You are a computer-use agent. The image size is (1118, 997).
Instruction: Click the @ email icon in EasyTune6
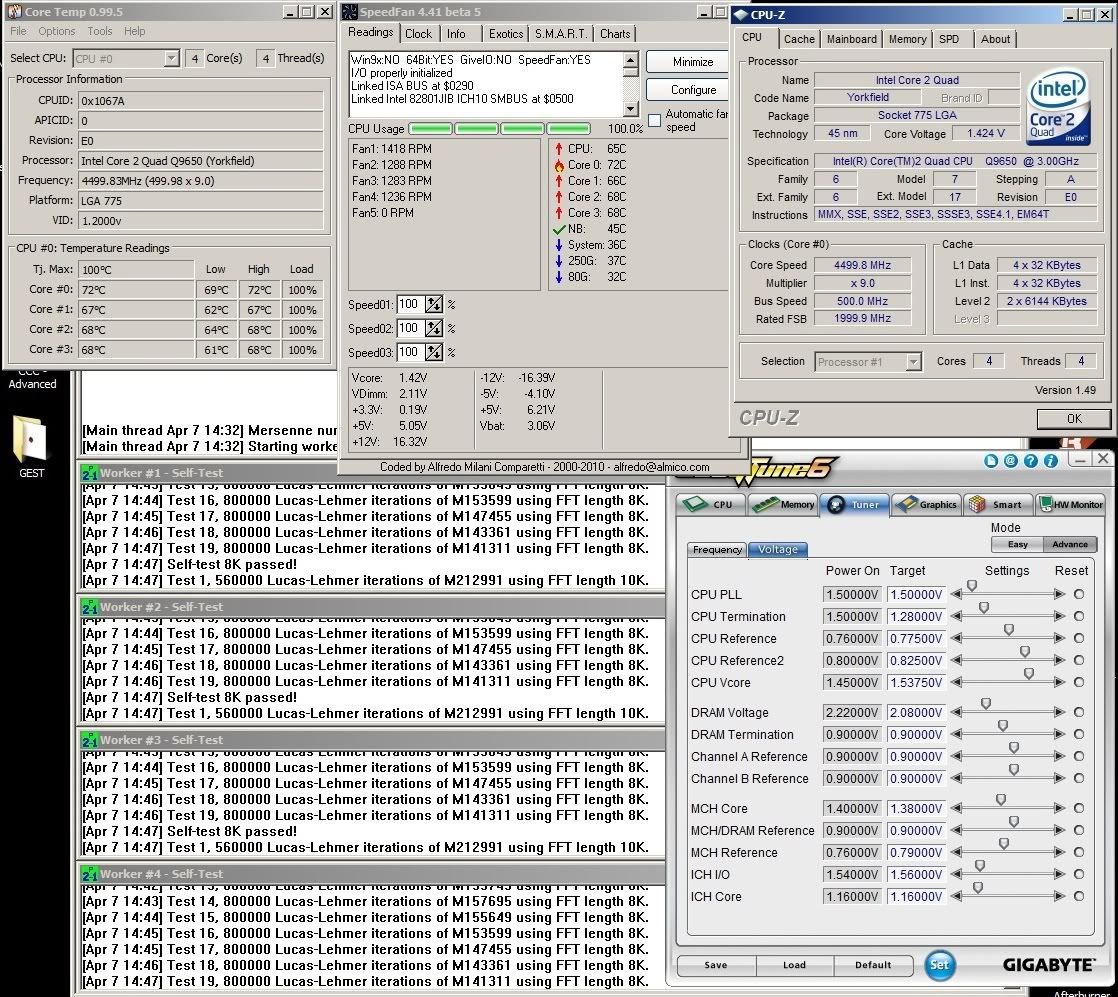pyautogui.click(x=1010, y=461)
